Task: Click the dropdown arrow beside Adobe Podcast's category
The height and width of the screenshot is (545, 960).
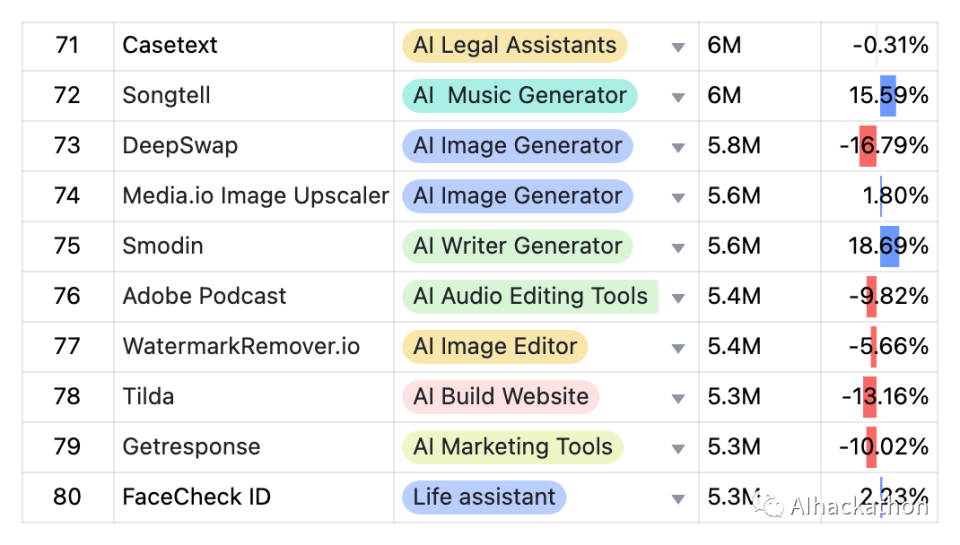Action: [x=678, y=298]
